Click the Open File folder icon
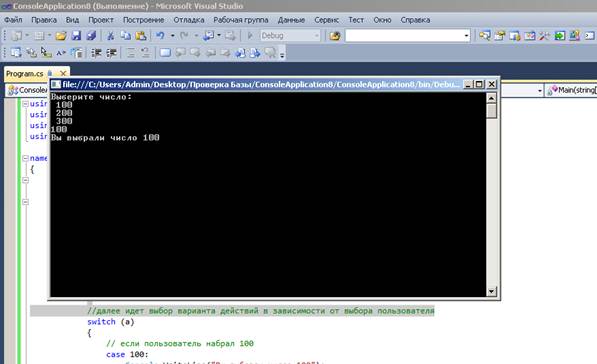The width and height of the screenshot is (597, 364). tap(61, 36)
